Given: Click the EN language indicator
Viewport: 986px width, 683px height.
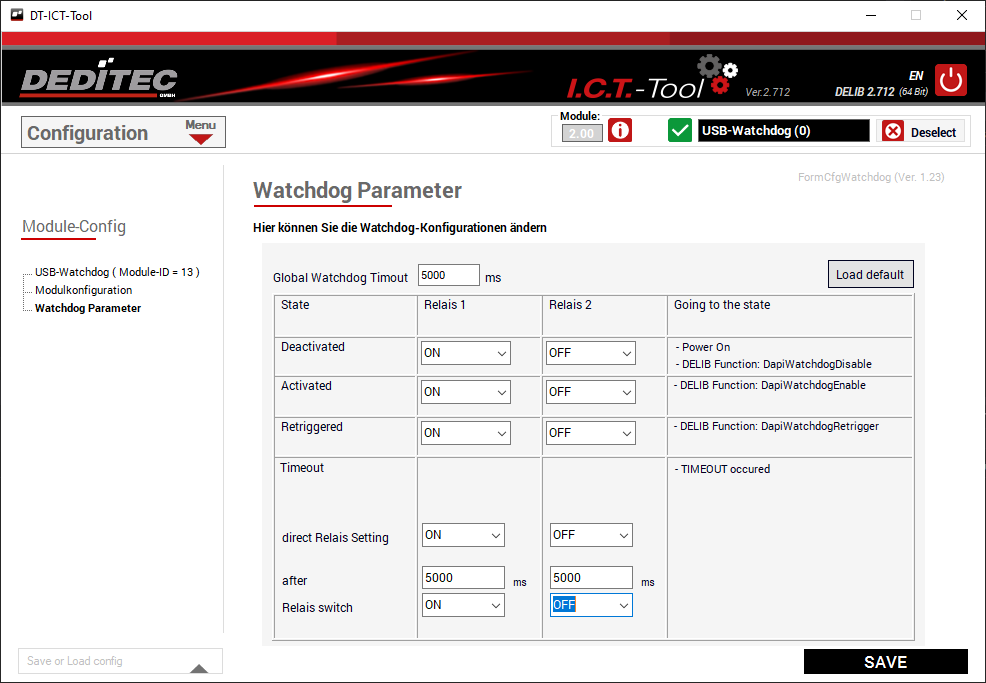Looking at the screenshot, I should (915, 76).
